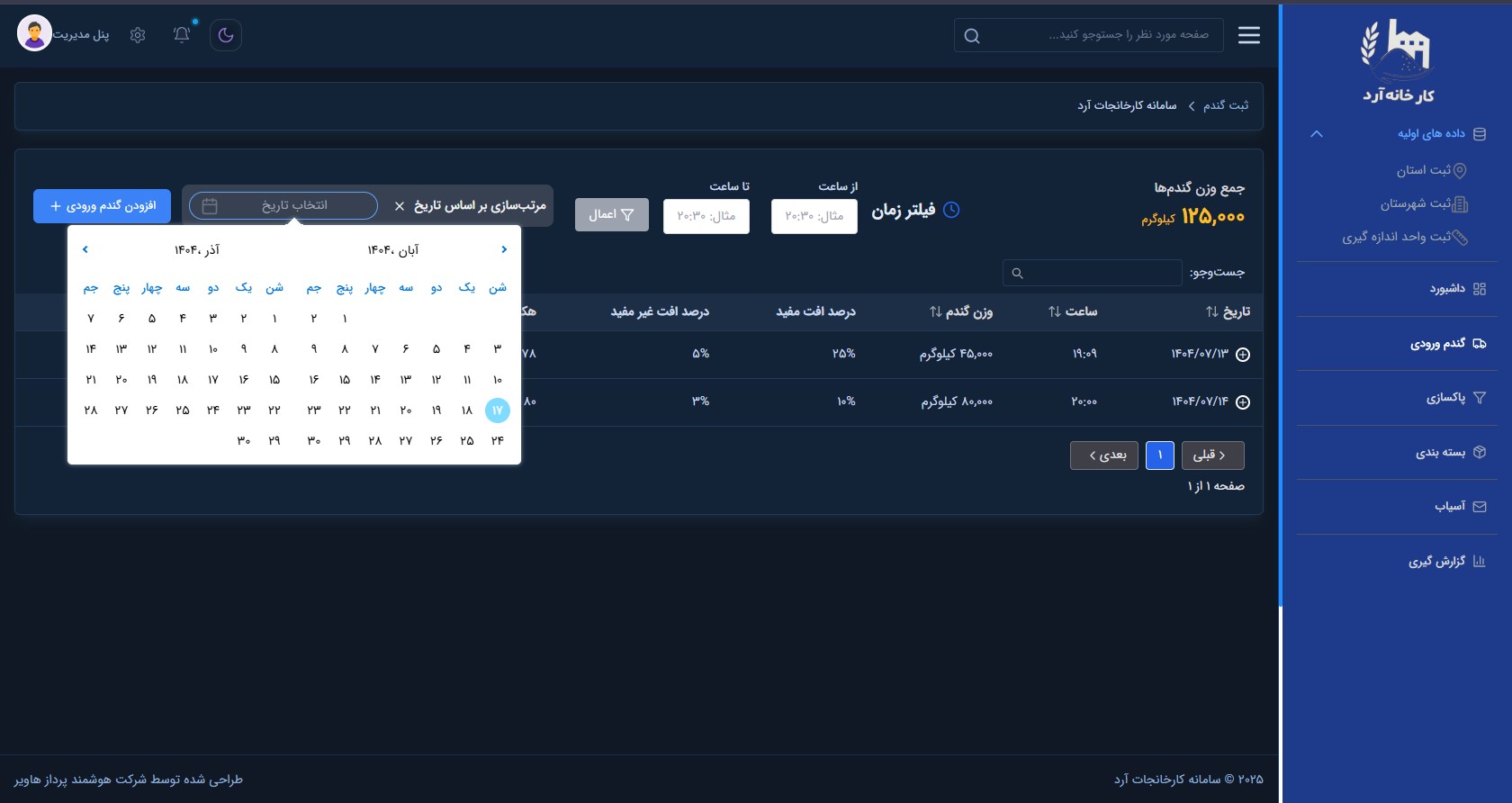Open پاکسازی in the sidebar
This screenshot has width=1512, height=803.
[1455, 398]
